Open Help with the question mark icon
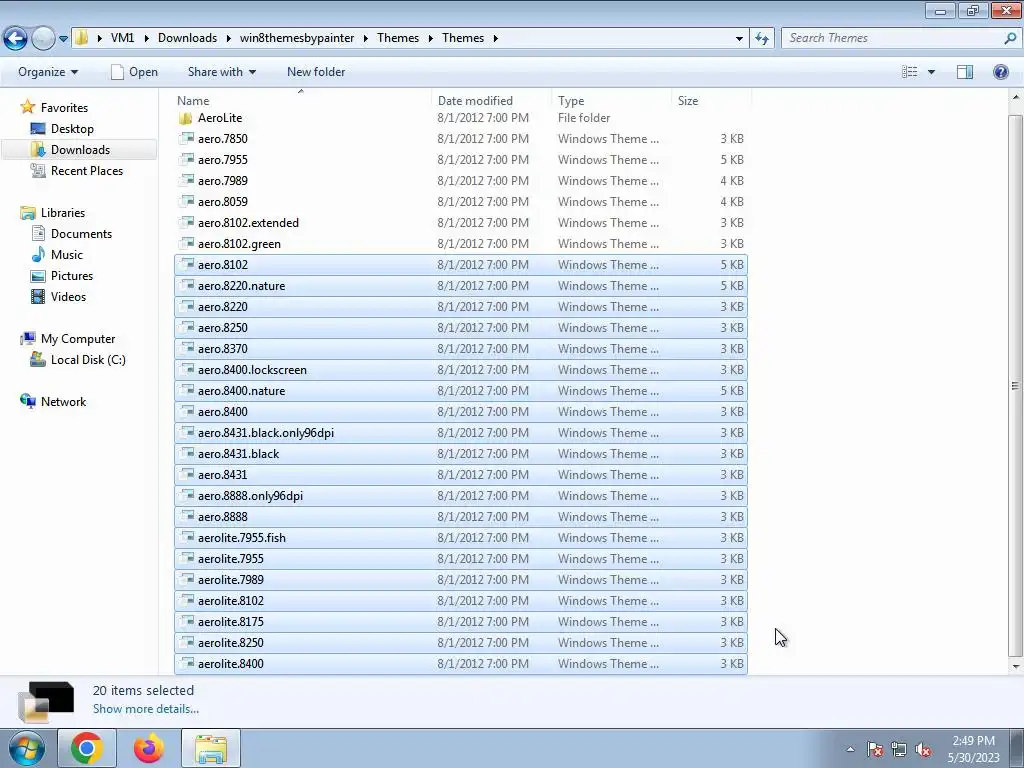Viewport: 1024px width, 768px height. pos(1000,72)
